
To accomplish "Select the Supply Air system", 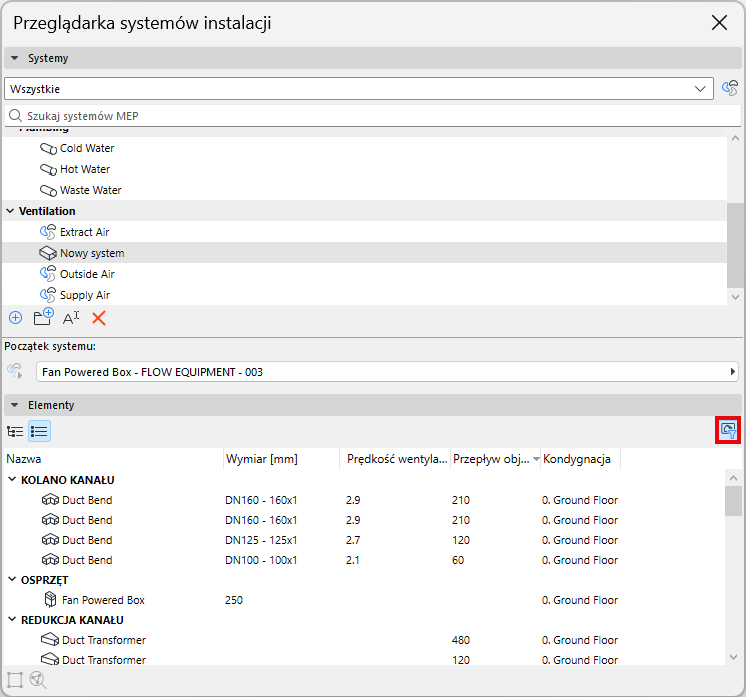I will click(364, 295).
